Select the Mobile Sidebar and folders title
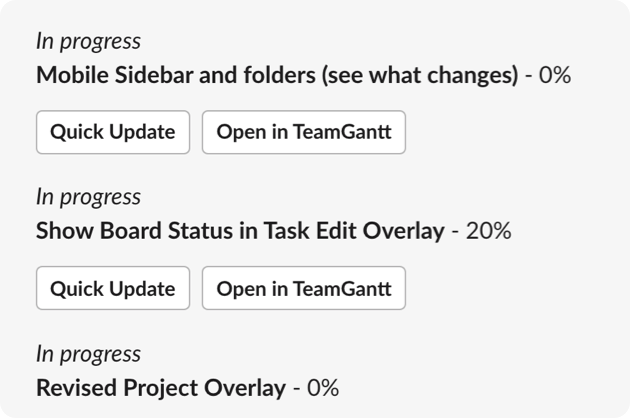 click(277, 75)
